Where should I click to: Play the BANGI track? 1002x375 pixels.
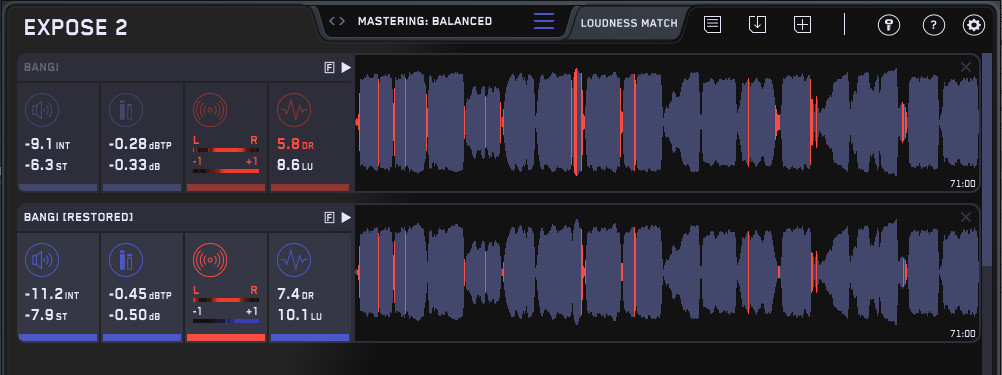[x=346, y=67]
